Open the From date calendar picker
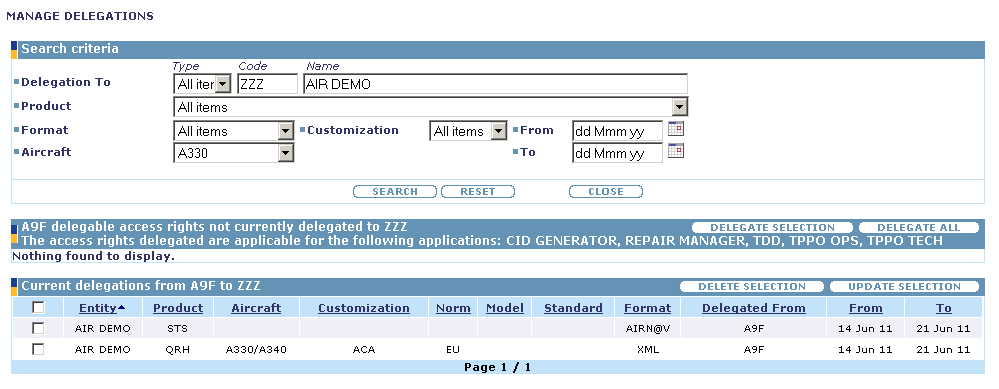999x389 pixels. (676, 130)
